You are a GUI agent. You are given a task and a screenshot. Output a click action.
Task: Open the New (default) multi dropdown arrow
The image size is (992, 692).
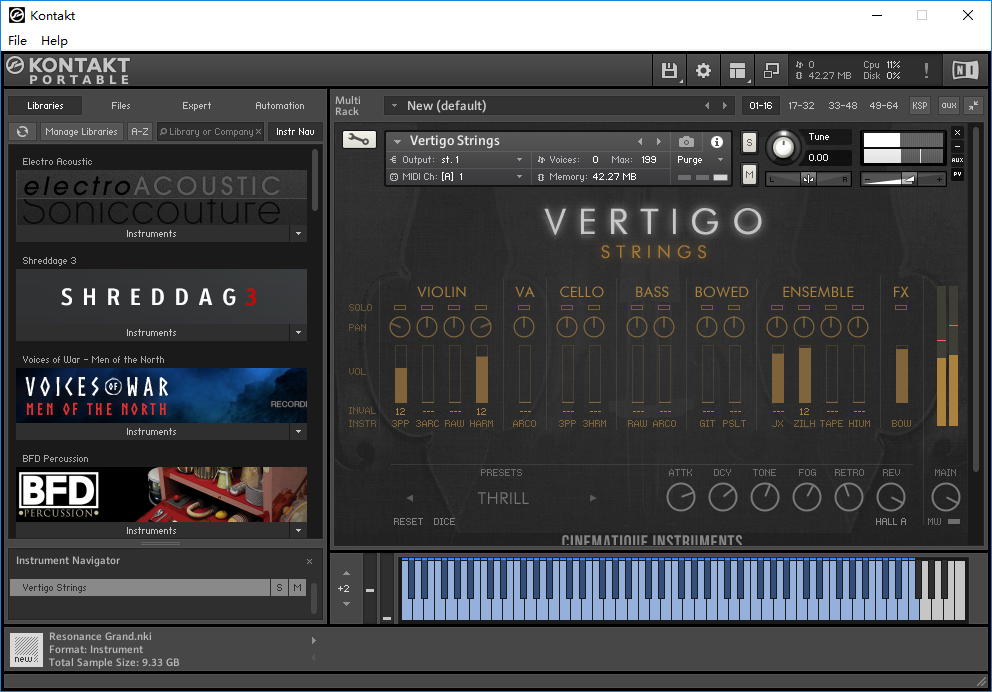tap(394, 106)
